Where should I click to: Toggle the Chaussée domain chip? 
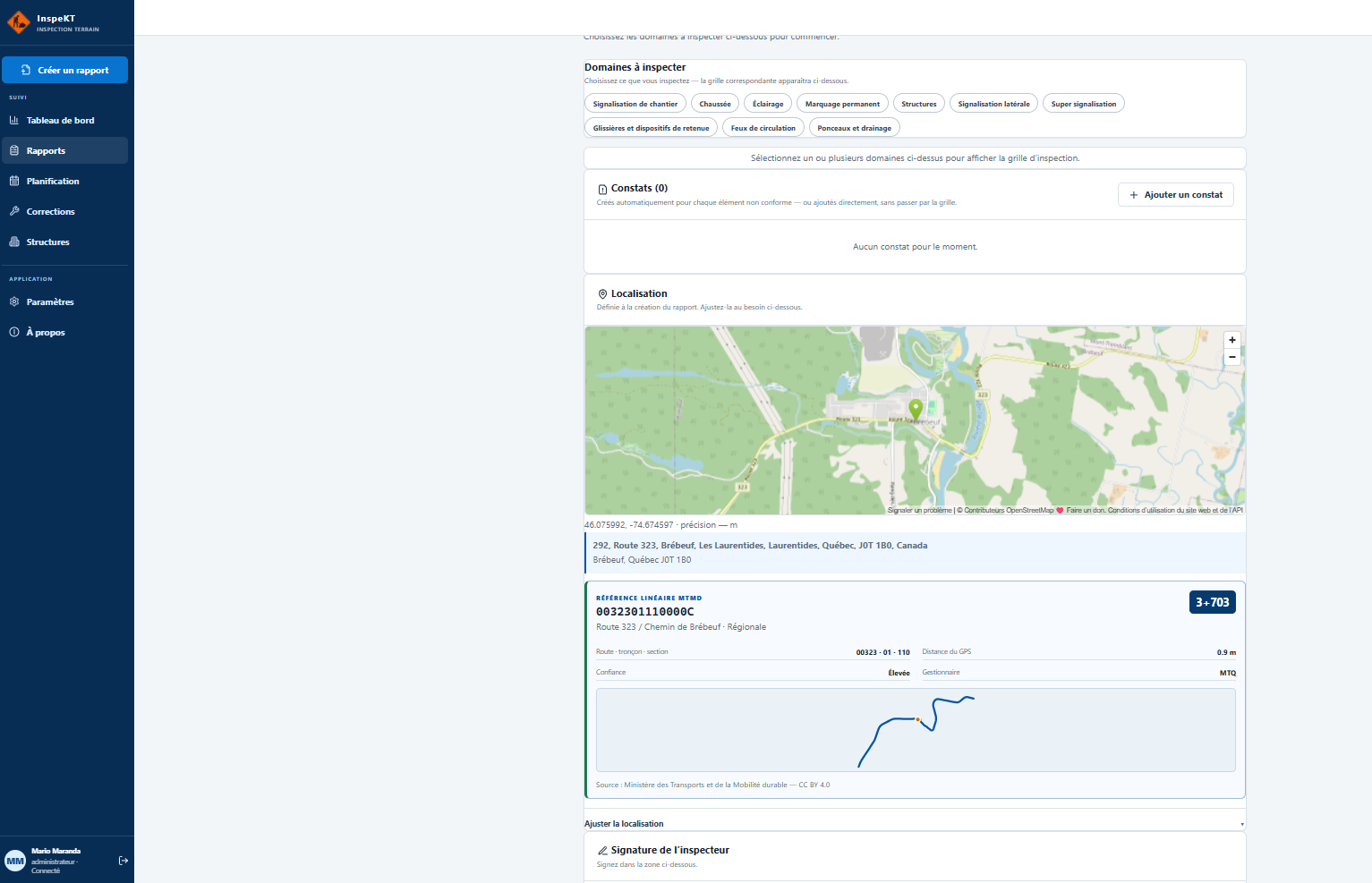(x=715, y=104)
